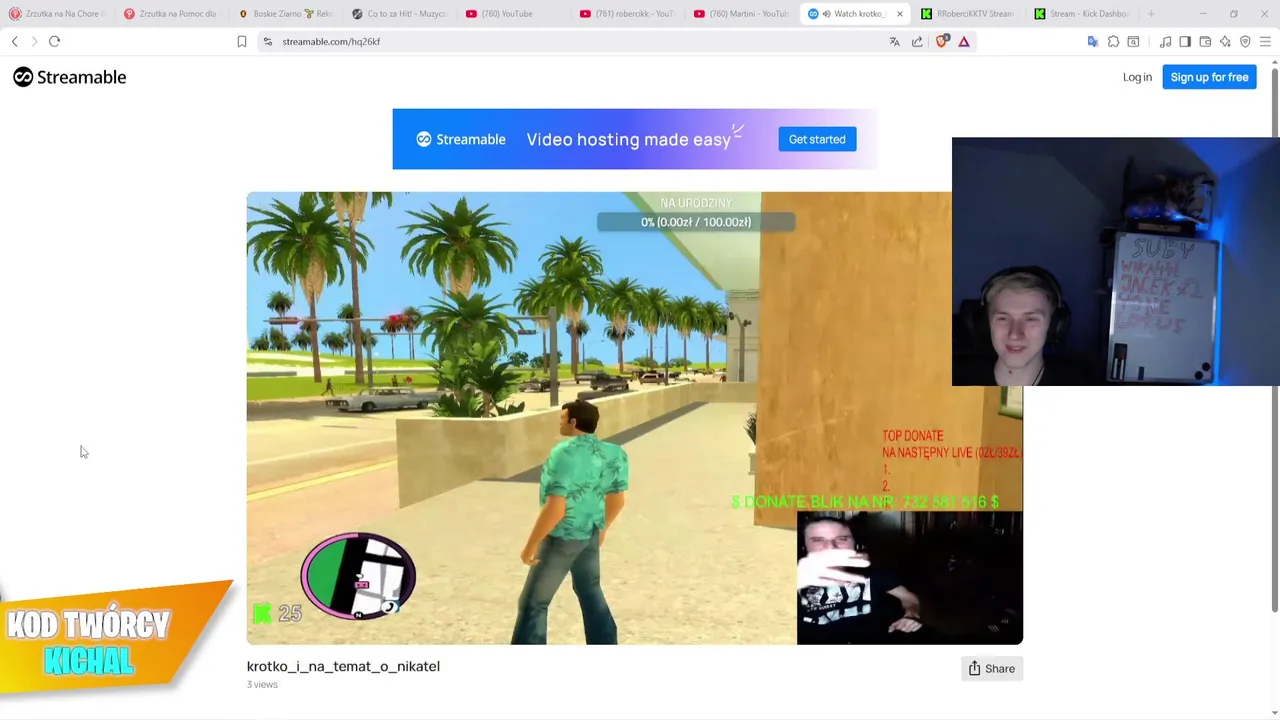Switch to the Co to za Hit tab
The image size is (1280, 720).
point(399,14)
